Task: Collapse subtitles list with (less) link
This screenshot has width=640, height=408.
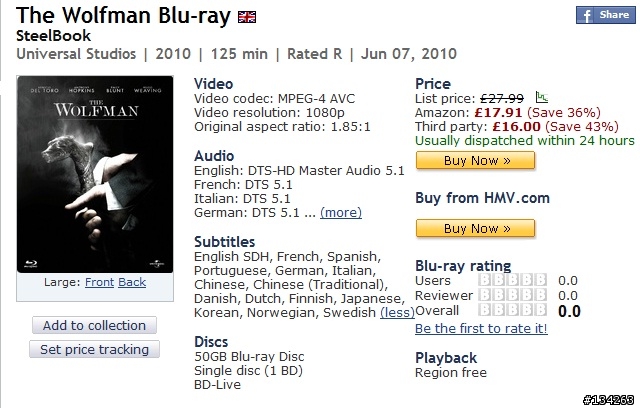Action: click(x=397, y=311)
